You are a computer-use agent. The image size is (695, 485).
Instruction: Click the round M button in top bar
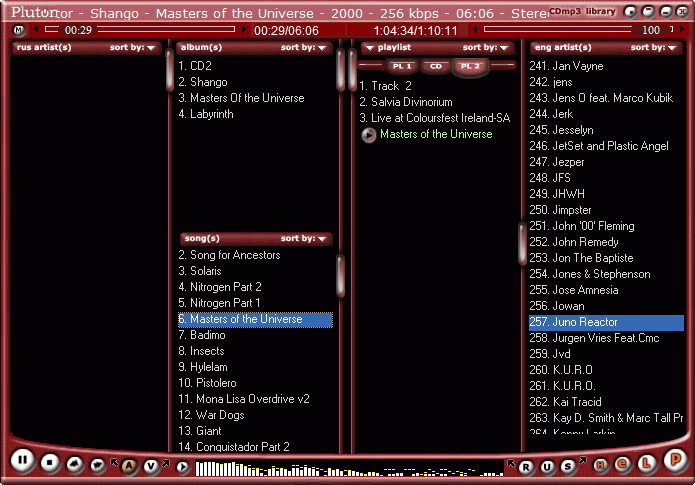[19, 30]
